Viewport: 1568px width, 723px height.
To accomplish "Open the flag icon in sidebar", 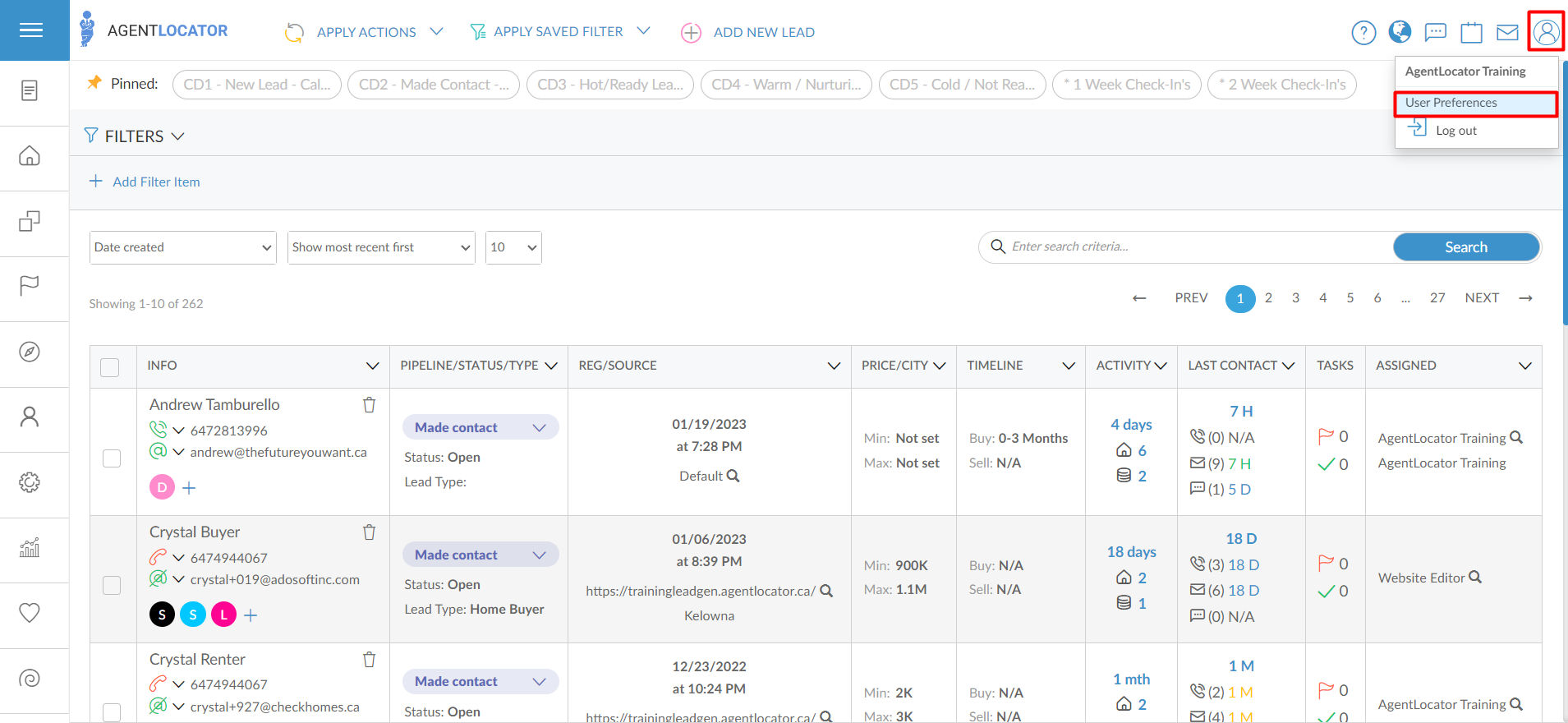I will coord(30,286).
